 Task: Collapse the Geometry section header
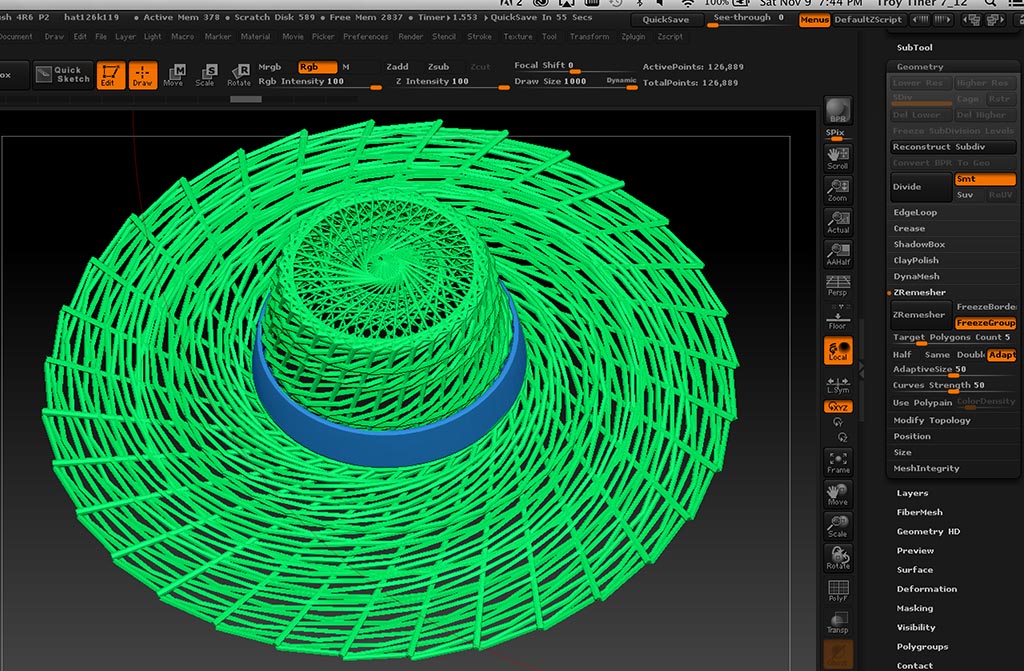click(920, 67)
